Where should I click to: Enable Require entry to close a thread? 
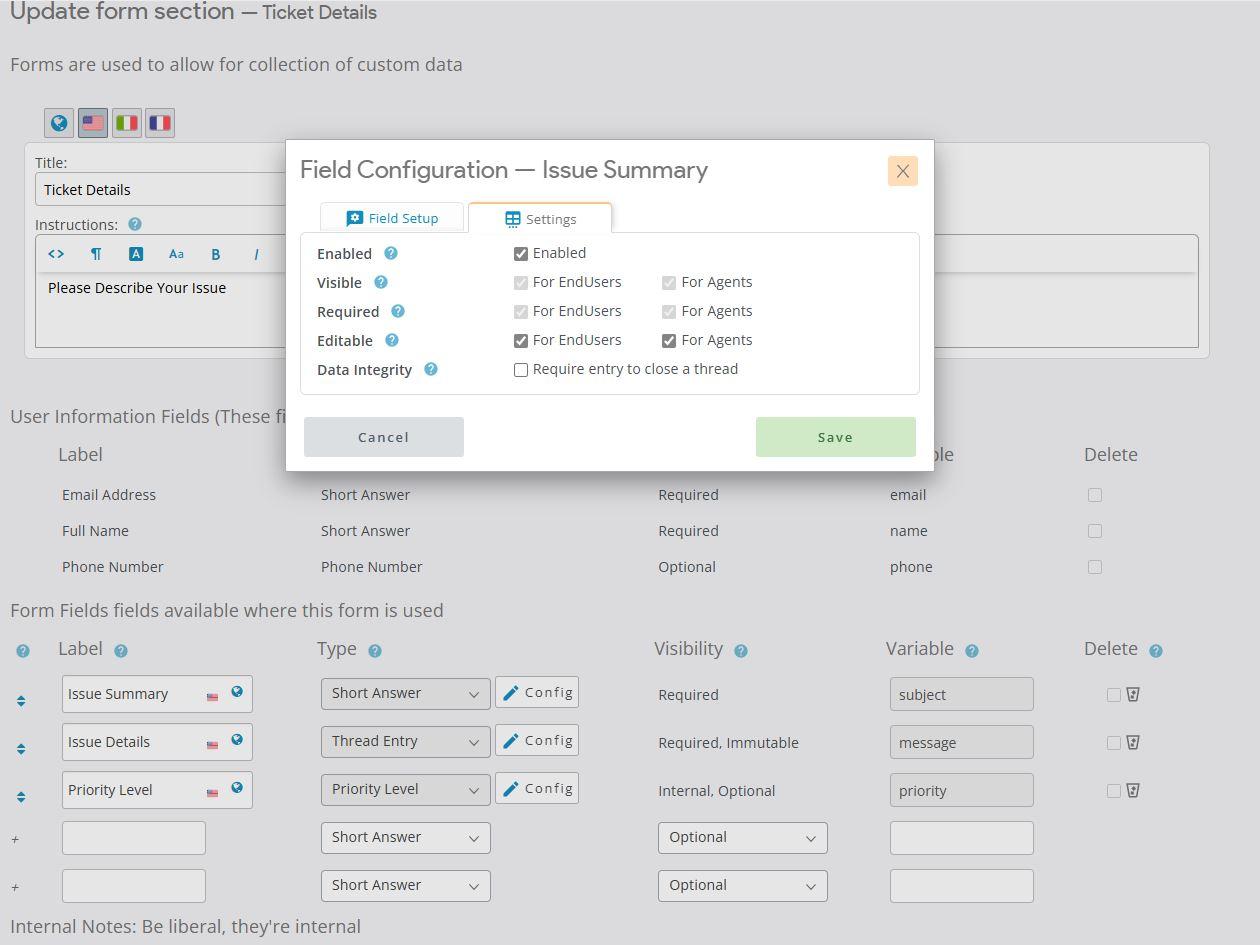point(521,370)
